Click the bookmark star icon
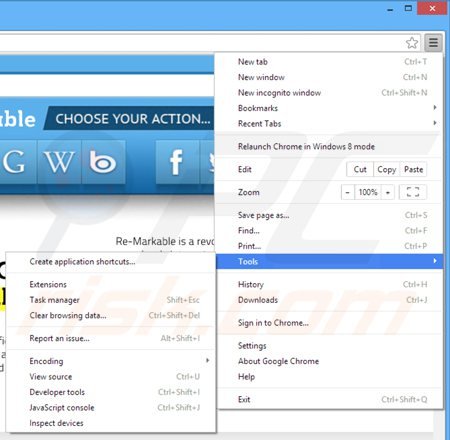450x440 pixels. point(412,43)
